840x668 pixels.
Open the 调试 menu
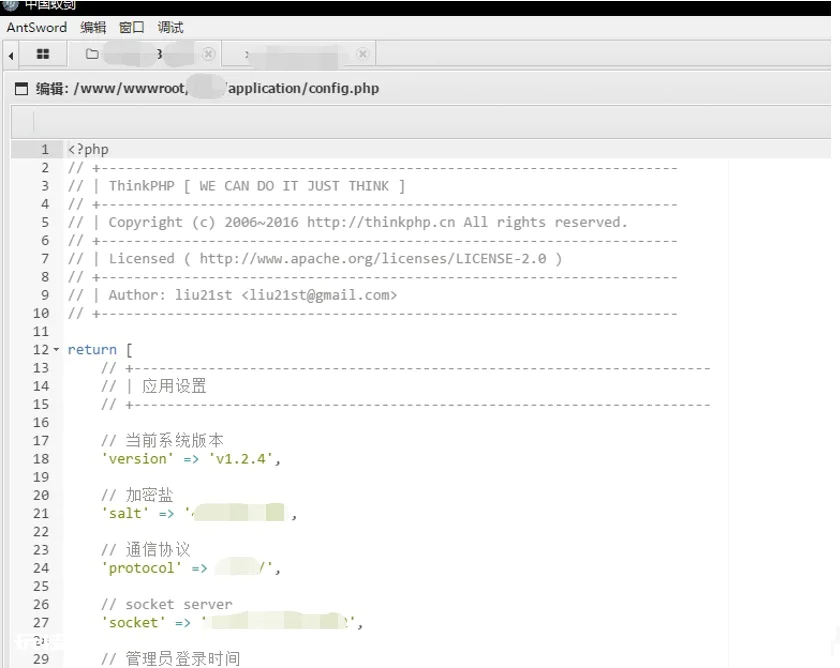pos(170,27)
